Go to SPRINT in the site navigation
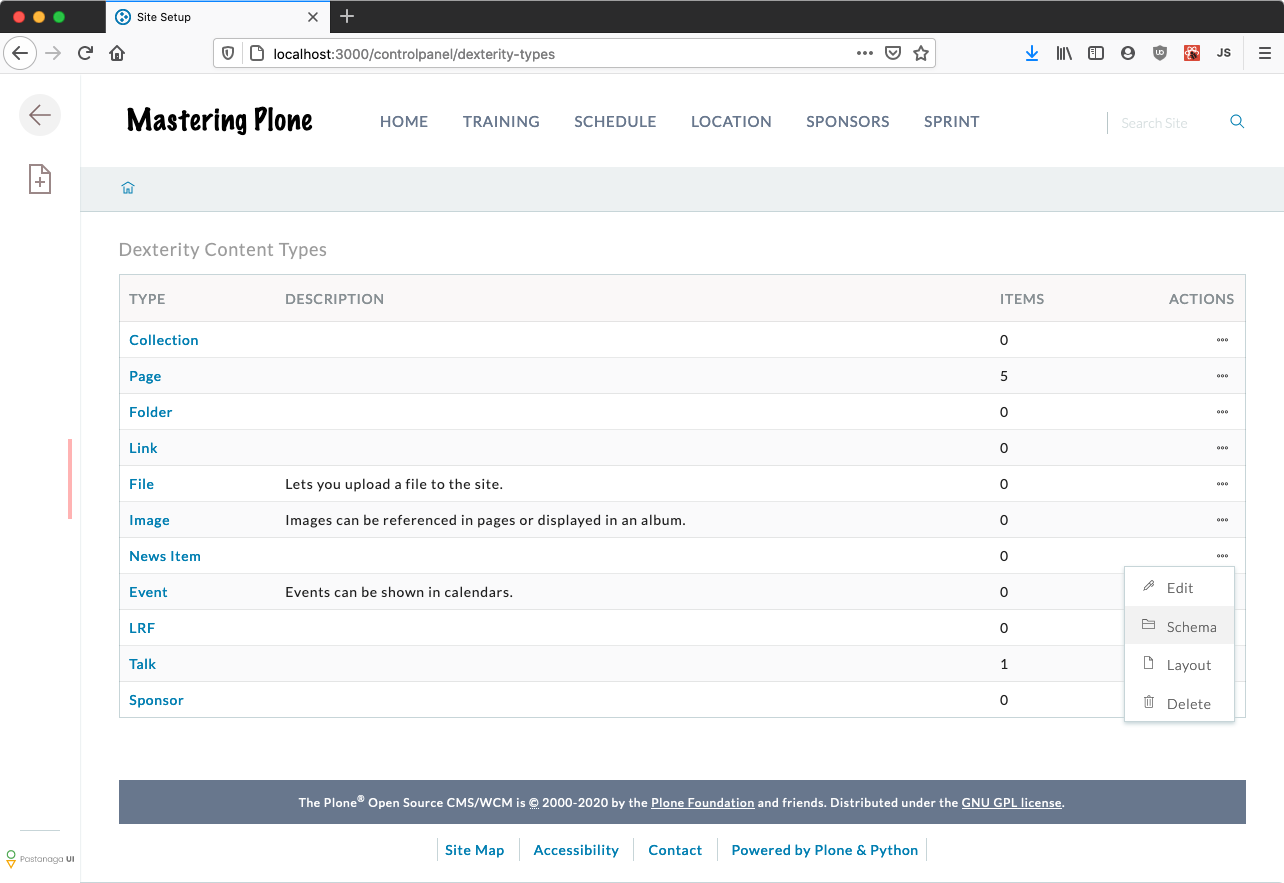The width and height of the screenshot is (1284, 883). tap(952, 122)
